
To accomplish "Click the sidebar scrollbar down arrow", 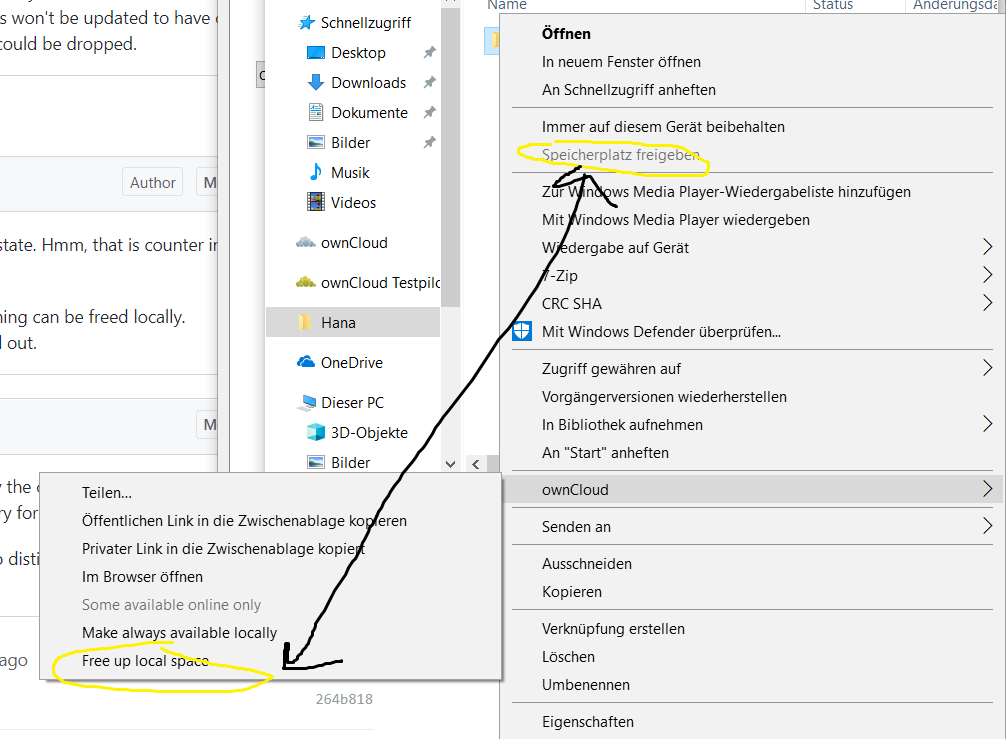I will [448, 462].
